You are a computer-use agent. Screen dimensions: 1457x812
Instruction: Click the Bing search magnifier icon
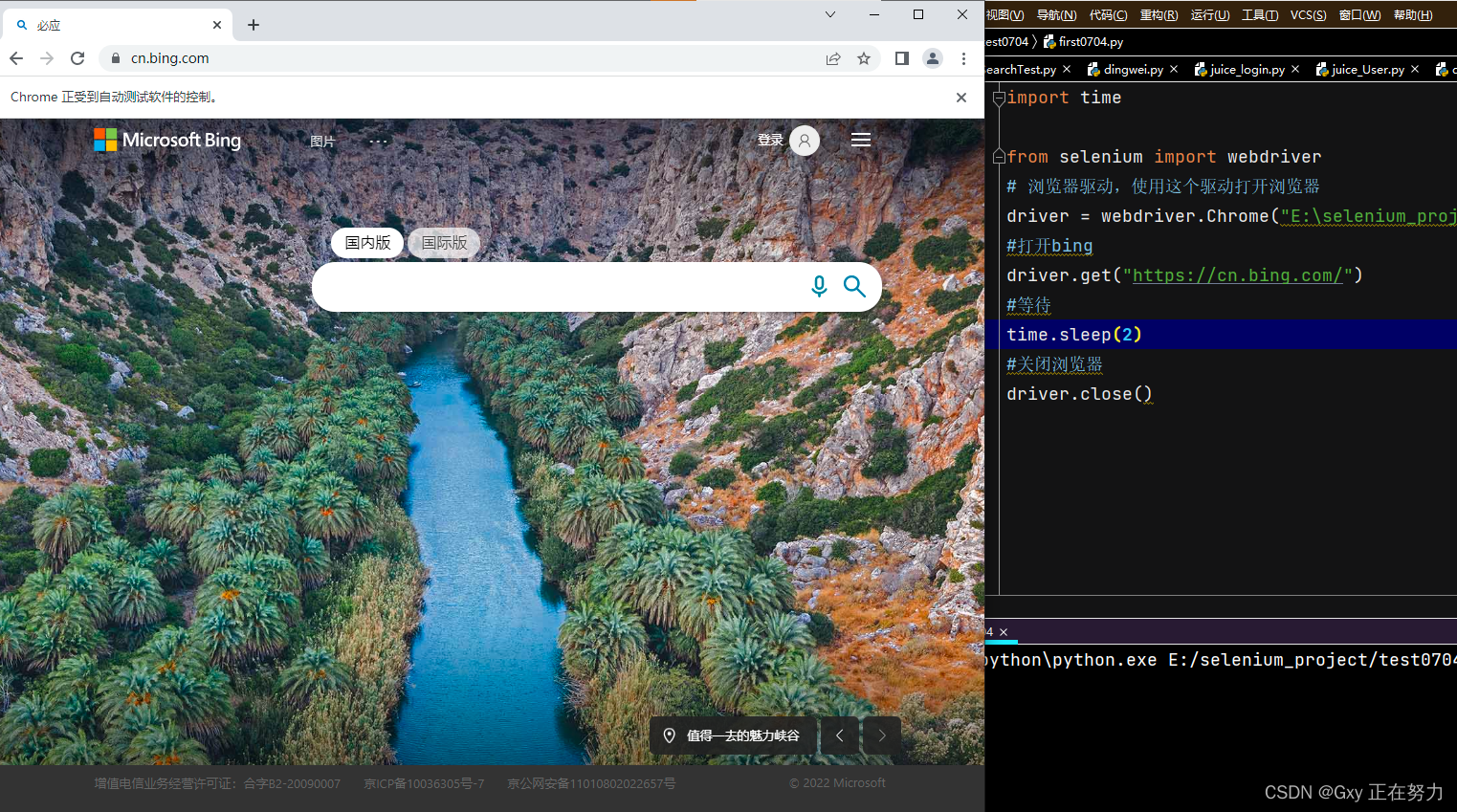pos(854,286)
